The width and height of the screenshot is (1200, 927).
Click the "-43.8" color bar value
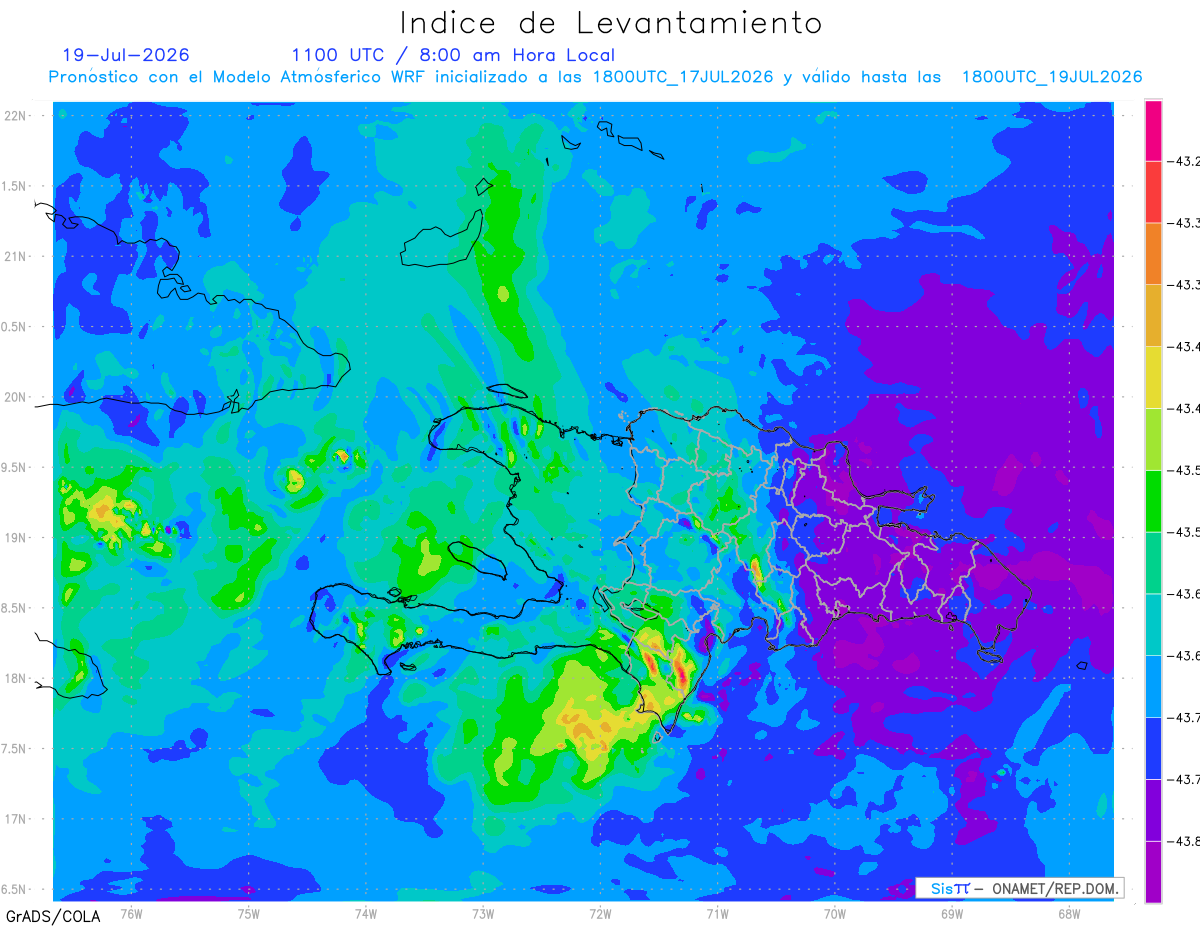coord(1185,840)
